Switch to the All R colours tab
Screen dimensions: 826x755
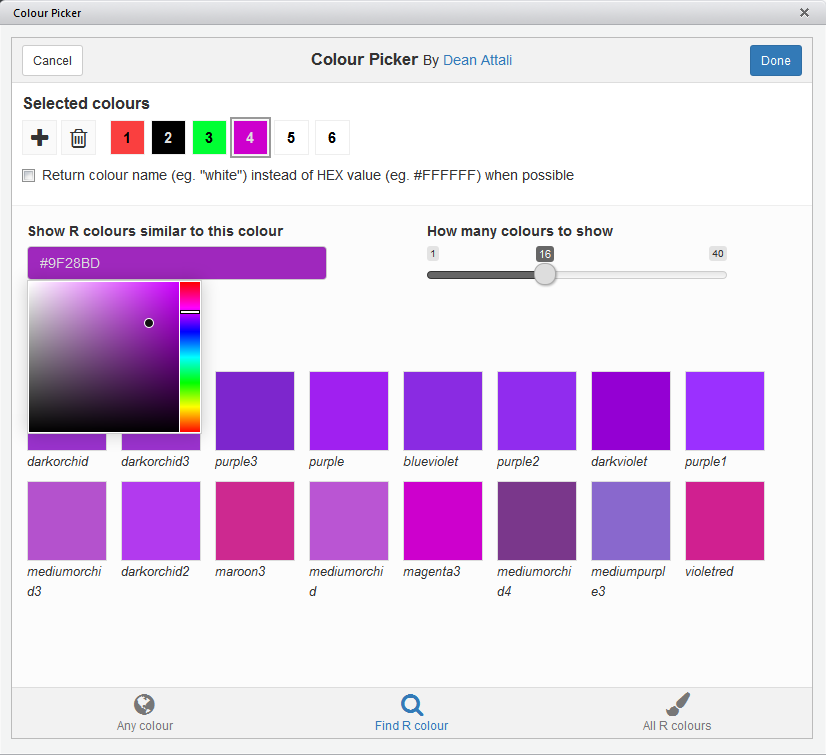pyautogui.click(x=677, y=713)
